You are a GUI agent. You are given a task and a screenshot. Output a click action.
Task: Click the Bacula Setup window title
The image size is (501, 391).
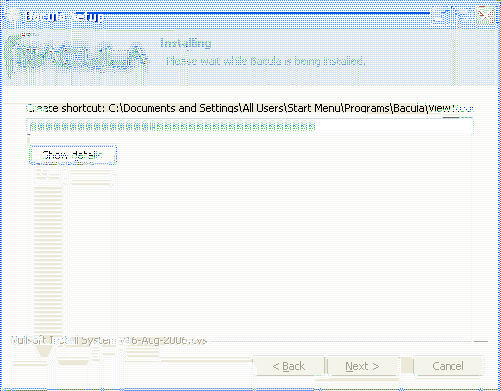click(65, 17)
